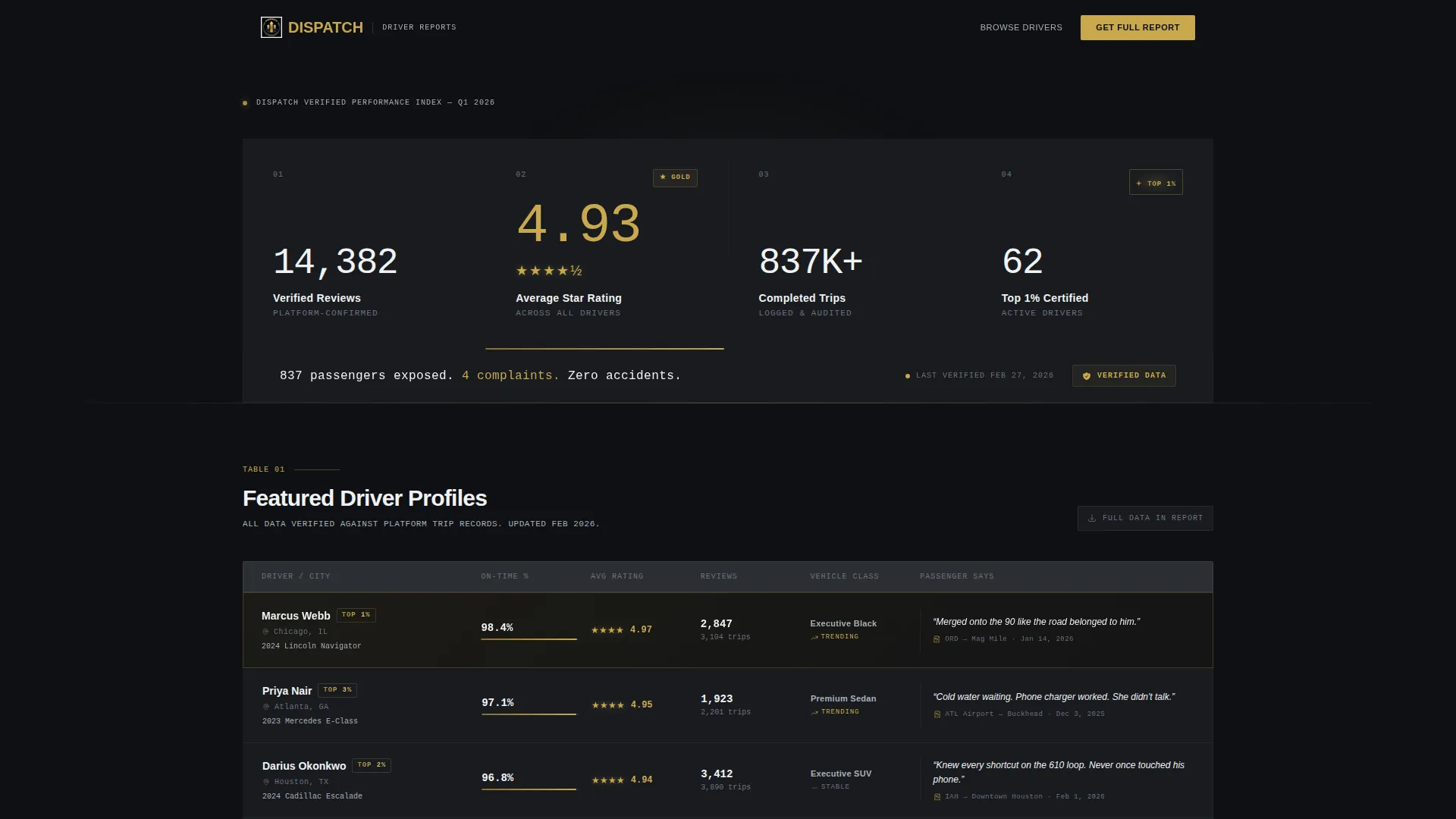The height and width of the screenshot is (819, 1456).
Task: Click the Last Verified Feb 27, 2026 status
Action: tap(979, 375)
